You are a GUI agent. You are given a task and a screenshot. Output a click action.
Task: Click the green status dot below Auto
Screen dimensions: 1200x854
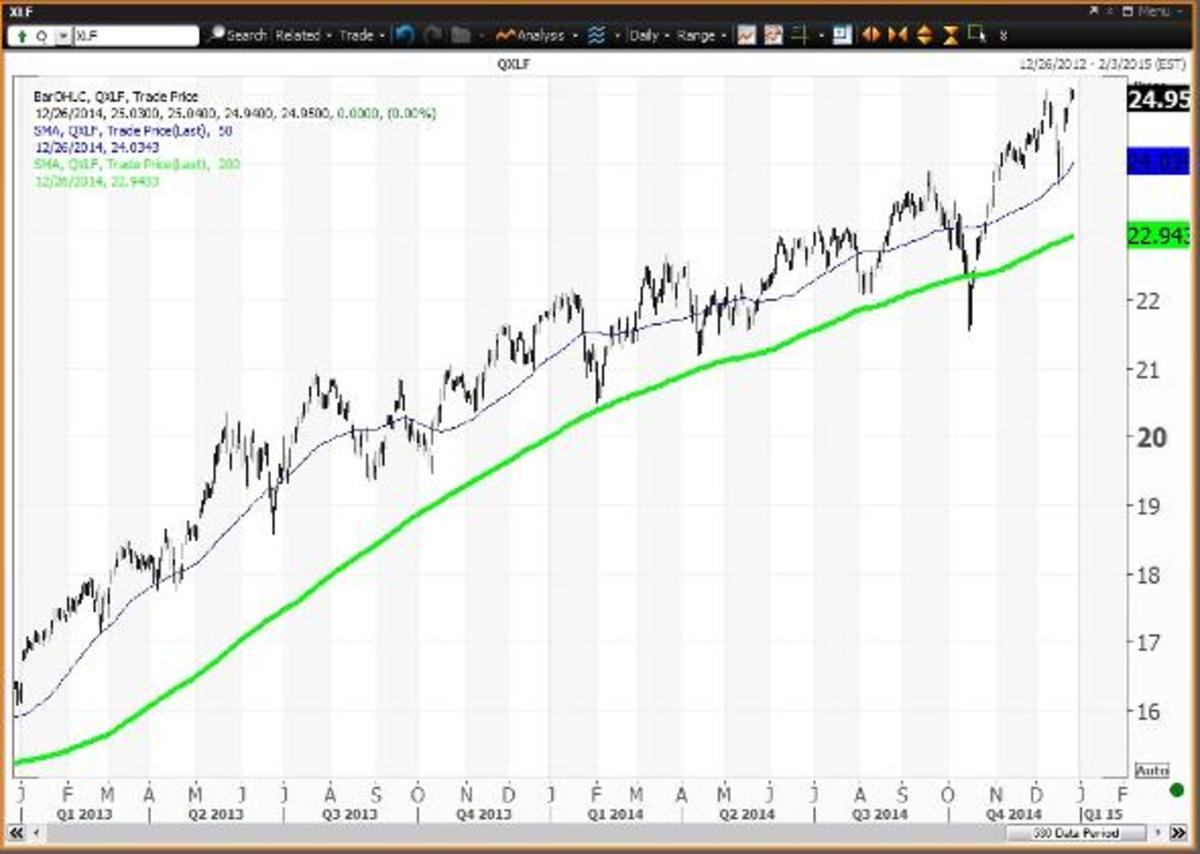[1176, 790]
